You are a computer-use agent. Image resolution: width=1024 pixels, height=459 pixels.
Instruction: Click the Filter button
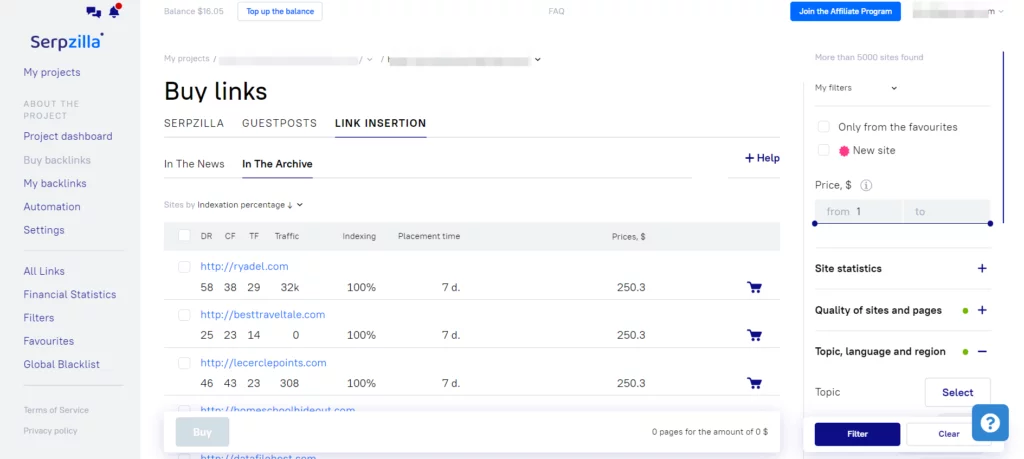[x=857, y=434]
